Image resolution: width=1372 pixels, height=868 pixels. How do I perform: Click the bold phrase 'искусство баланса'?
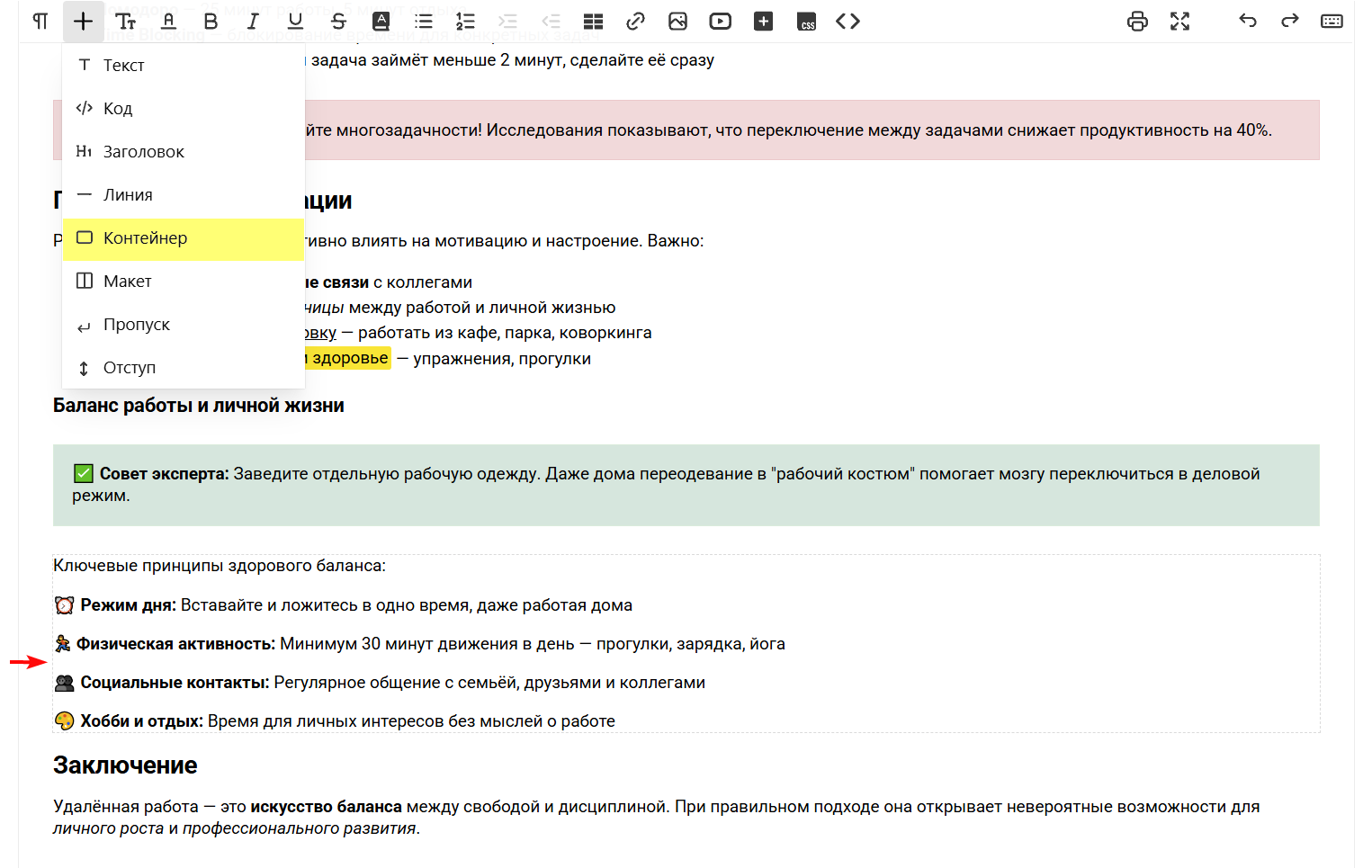point(326,807)
